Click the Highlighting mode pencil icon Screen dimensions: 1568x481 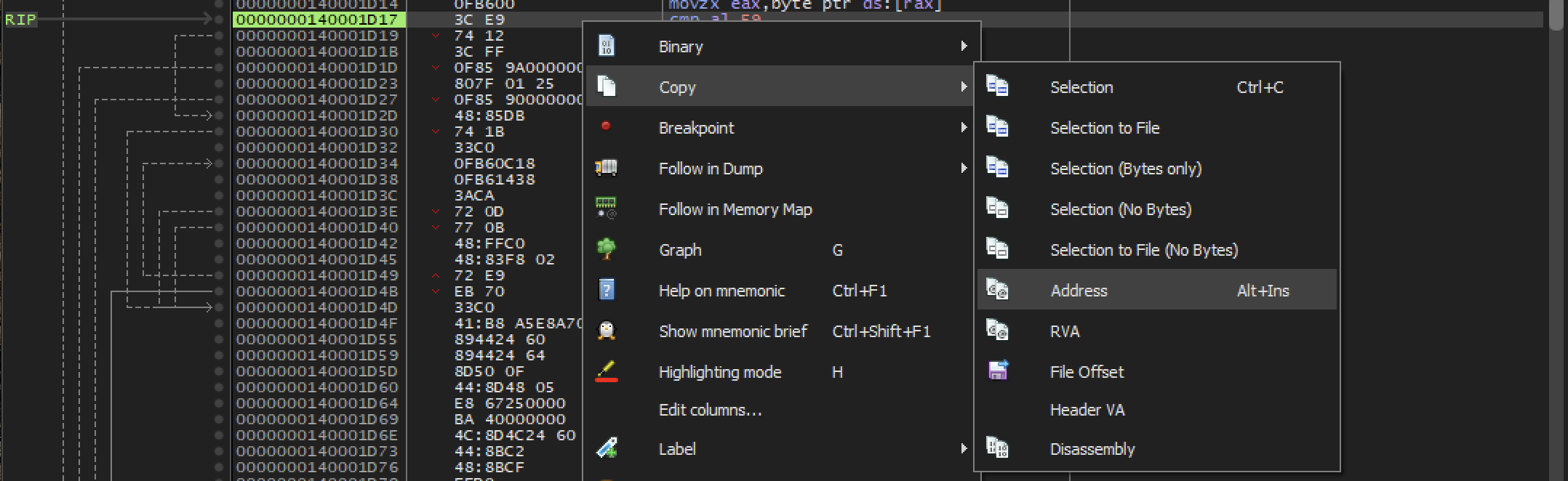click(606, 371)
